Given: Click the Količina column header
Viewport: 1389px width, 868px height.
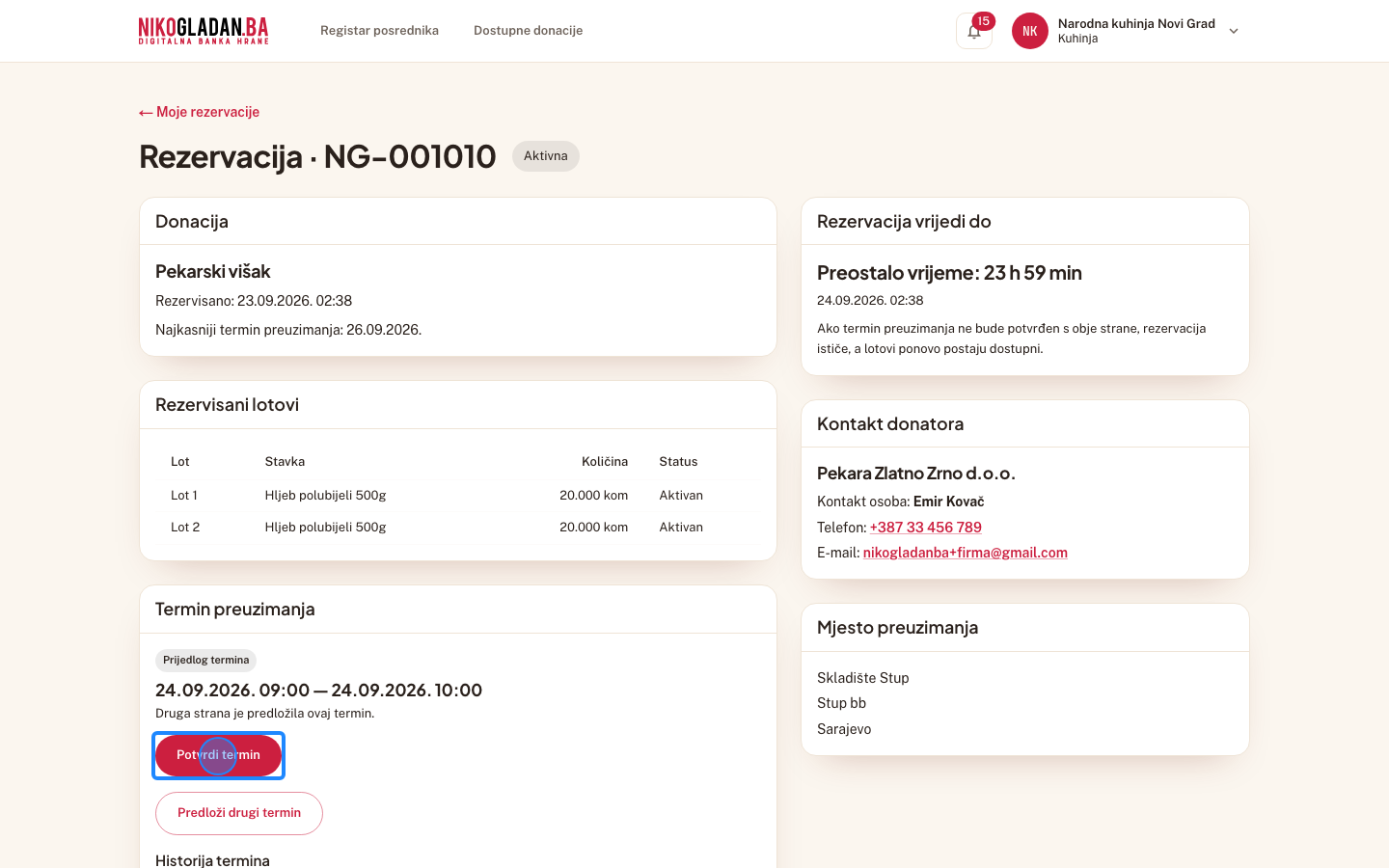Looking at the screenshot, I should click(605, 462).
